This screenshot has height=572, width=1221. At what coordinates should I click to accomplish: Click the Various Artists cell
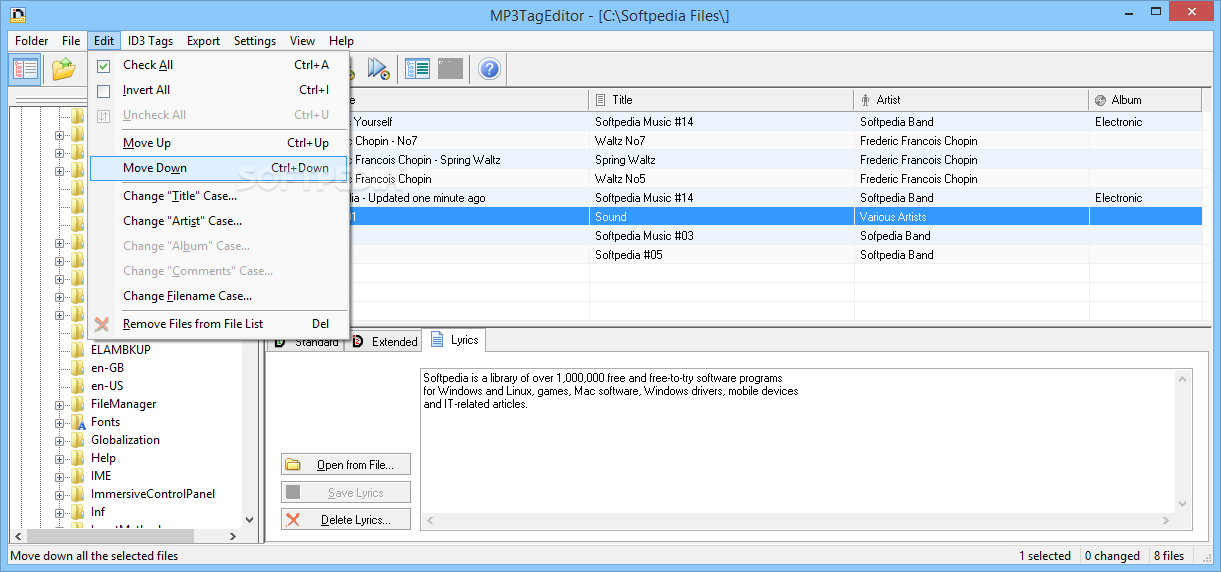tap(971, 217)
